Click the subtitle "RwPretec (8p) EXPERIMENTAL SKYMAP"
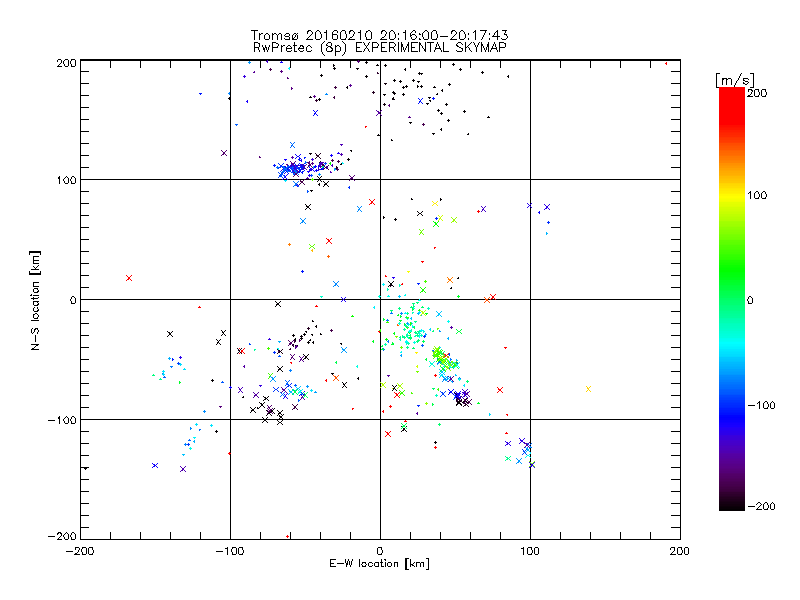This screenshot has height=600, width=800. 380,47
